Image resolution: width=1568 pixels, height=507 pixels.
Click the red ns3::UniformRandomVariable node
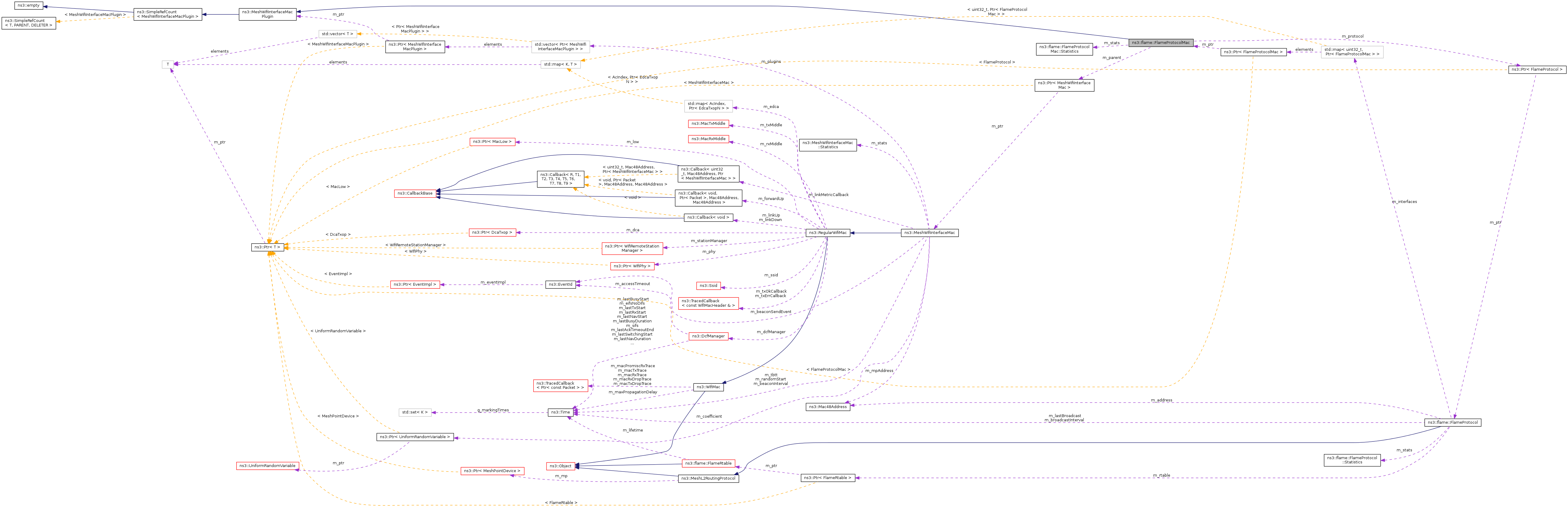coord(267,466)
